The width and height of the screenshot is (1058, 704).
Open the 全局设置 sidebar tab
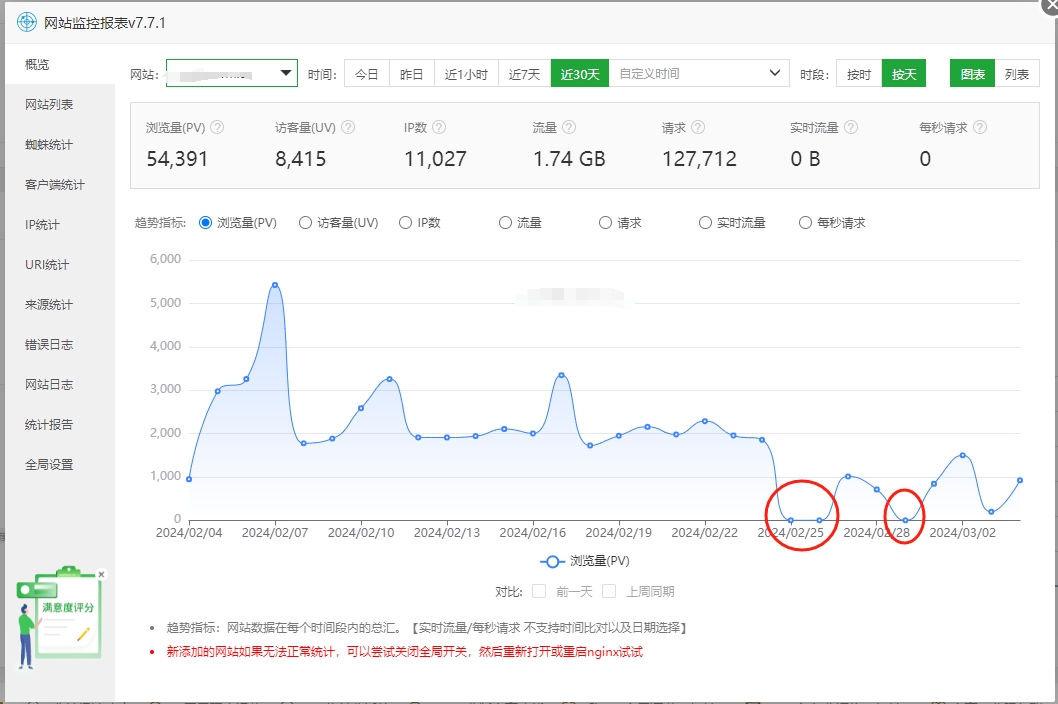point(59,464)
